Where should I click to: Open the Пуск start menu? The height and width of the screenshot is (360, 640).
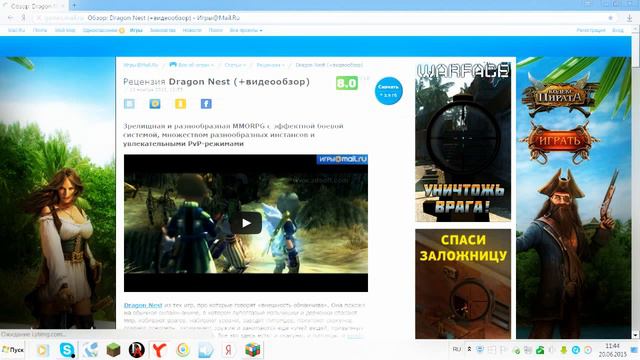pyautogui.click(x=13, y=350)
